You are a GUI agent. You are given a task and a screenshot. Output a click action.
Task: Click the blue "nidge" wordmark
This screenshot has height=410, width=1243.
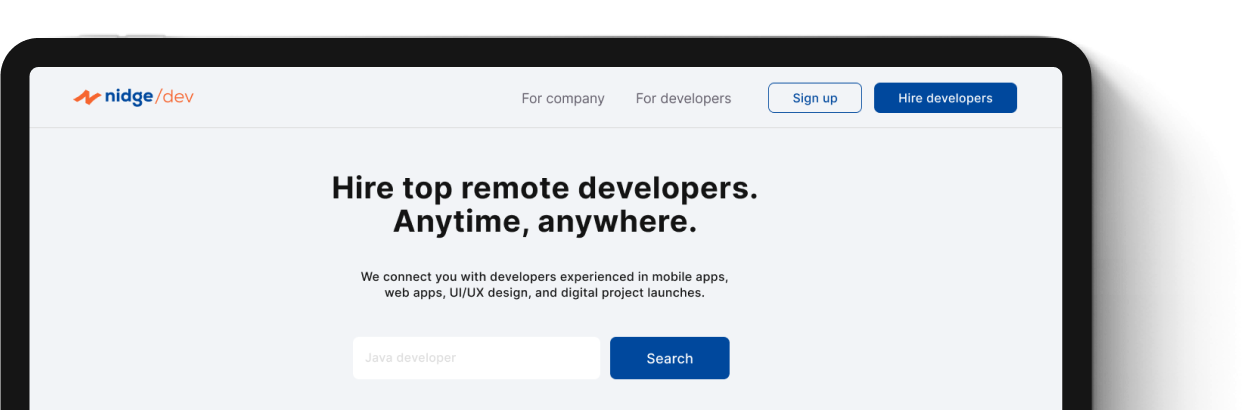[x=128, y=97]
